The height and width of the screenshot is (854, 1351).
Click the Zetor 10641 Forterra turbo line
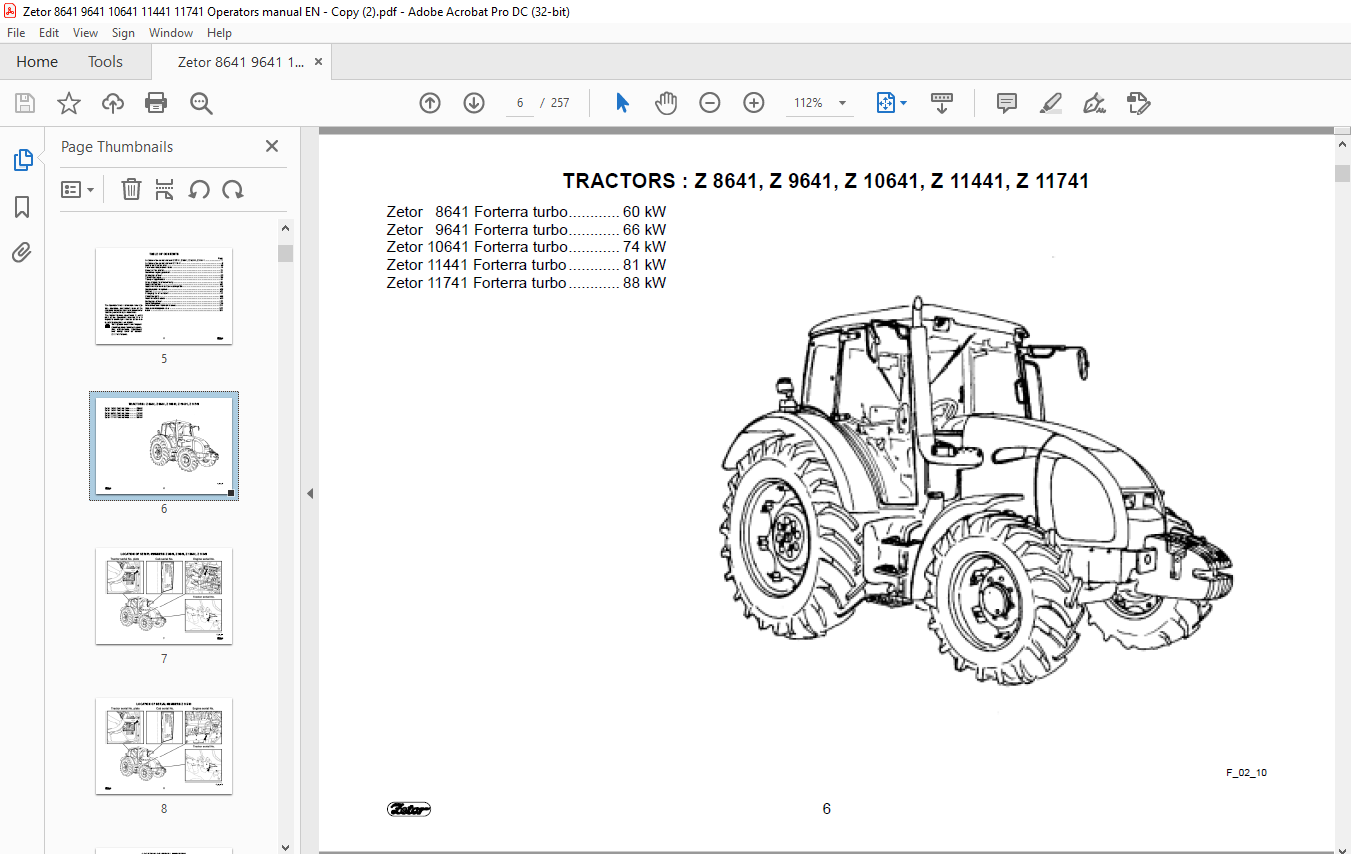tap(526, 247)
